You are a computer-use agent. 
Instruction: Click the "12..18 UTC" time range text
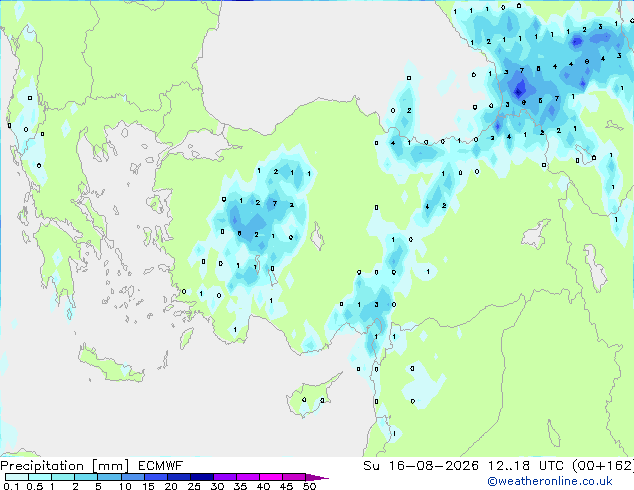525,466
